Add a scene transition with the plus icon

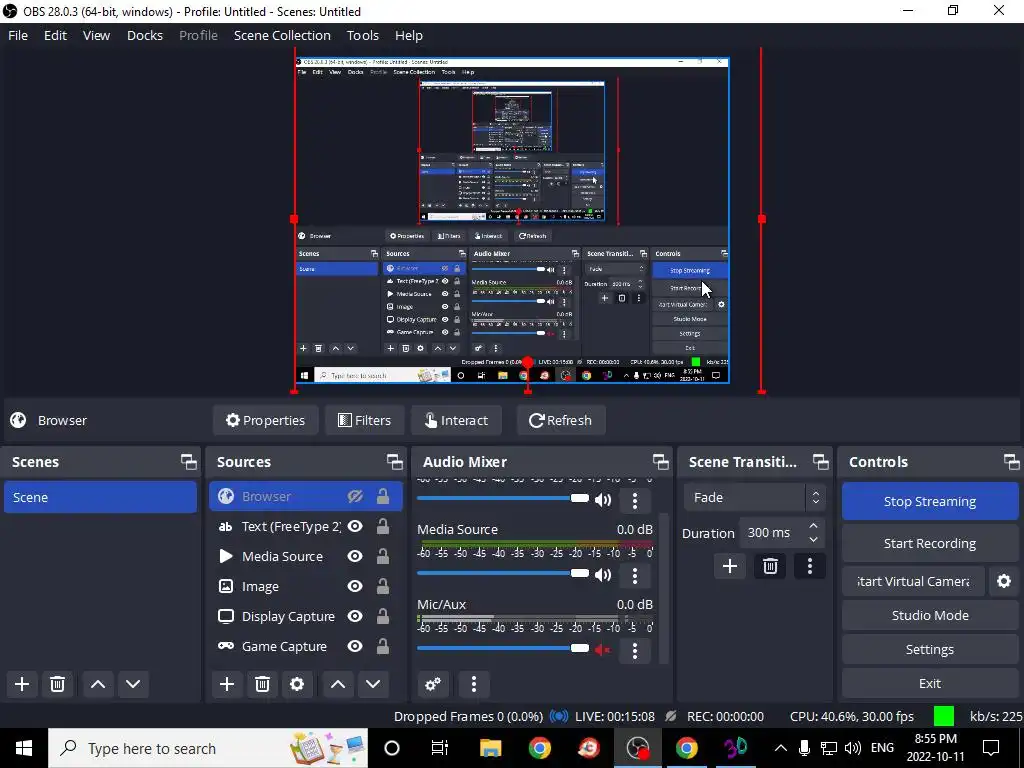click(729, 566)
